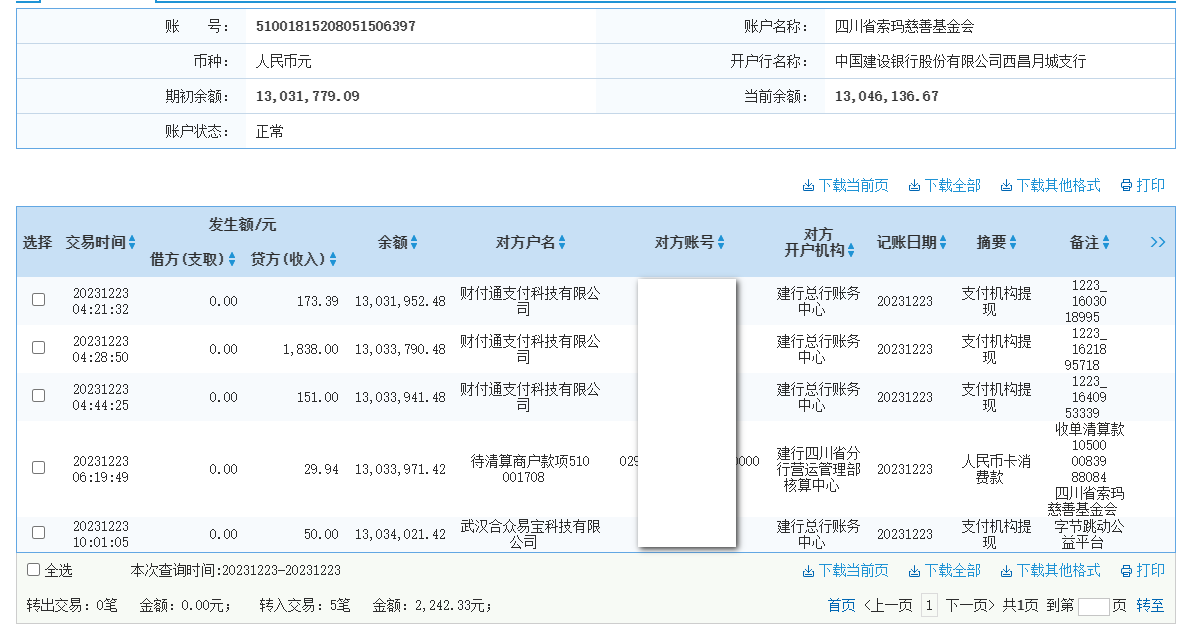Go to 上一页 previous page
The width and height of the screenshot is (1186, 635).
[888, 606]
